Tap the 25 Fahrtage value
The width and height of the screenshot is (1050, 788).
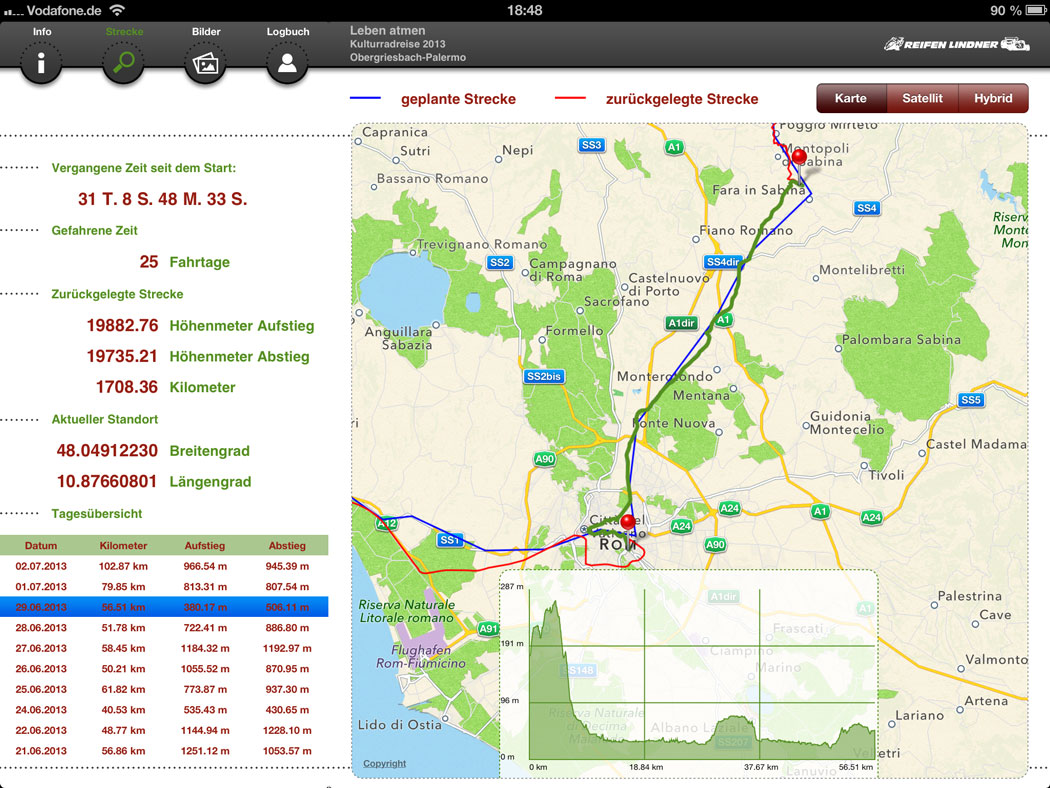(x=149, y=262)
